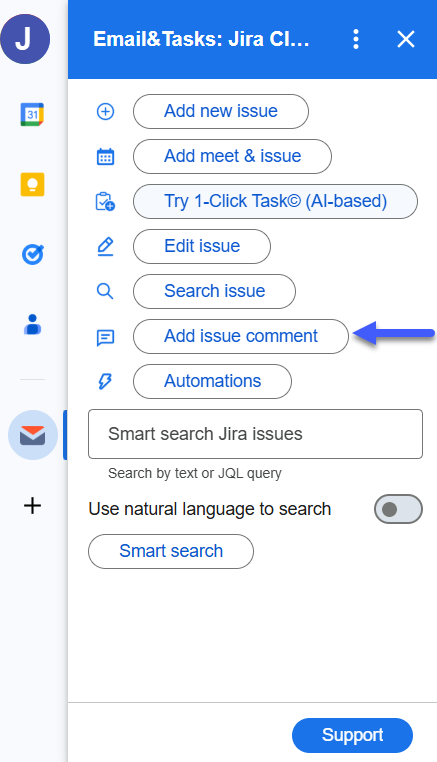
Task: Focus the Smart search Jira issues field
Action: coord(255,434)
